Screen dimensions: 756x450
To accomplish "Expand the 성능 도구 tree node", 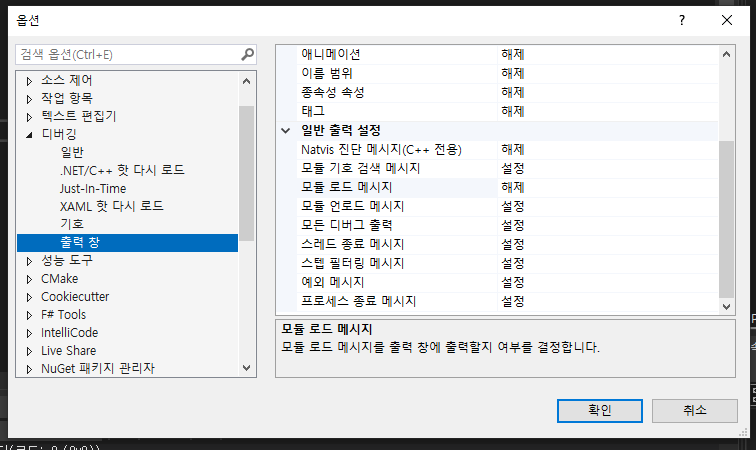I will [x=29, y=261].
